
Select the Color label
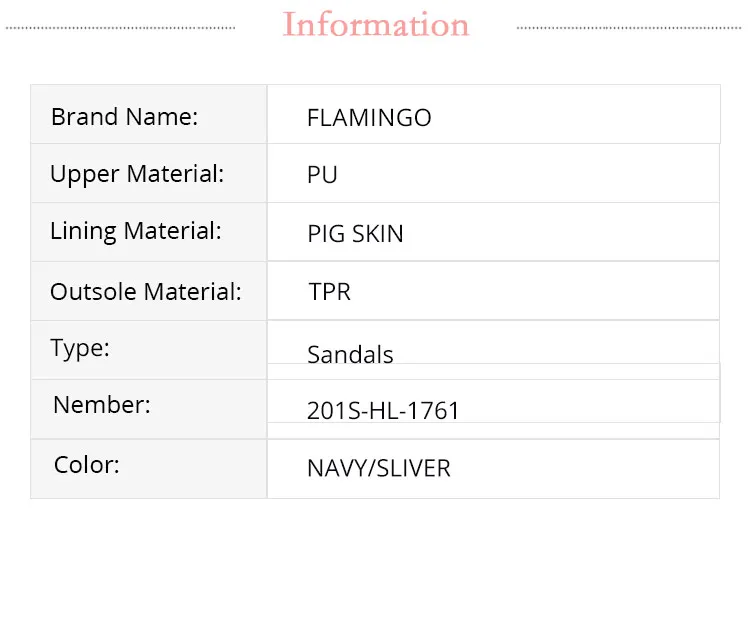[86, 465]
